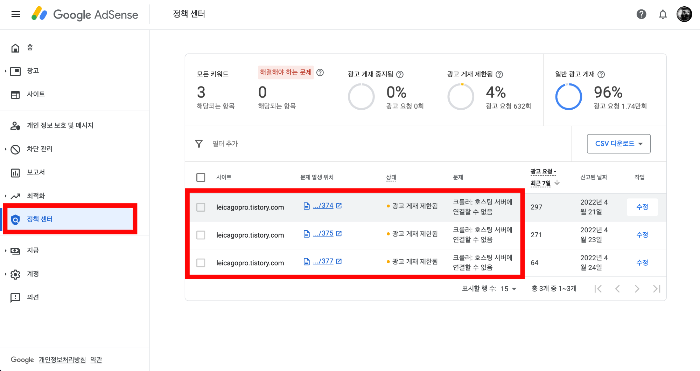Open the CSV 다운로드 dropdown
This screenshot has width=700, height=371.
point(619,144)
